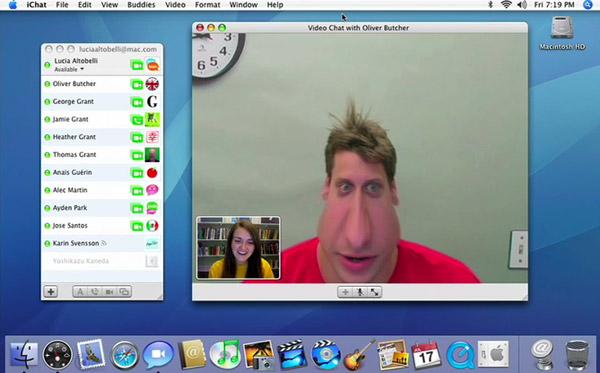Open Dashboard from the Dock

click(x=57, y=355)
